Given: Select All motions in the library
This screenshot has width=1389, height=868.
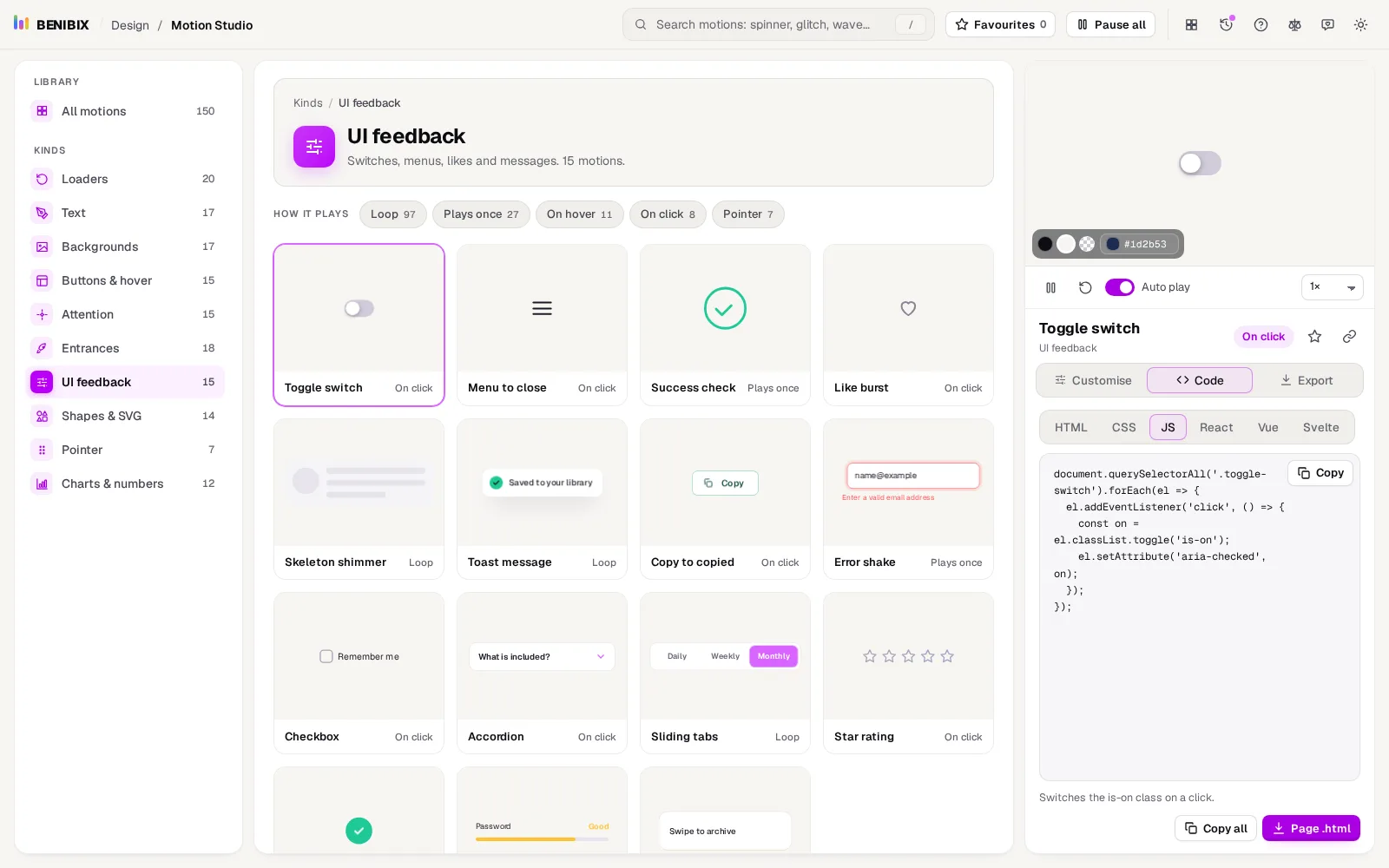Looking at the screenshot, I should pyautogui.click(x=128, y=111).
